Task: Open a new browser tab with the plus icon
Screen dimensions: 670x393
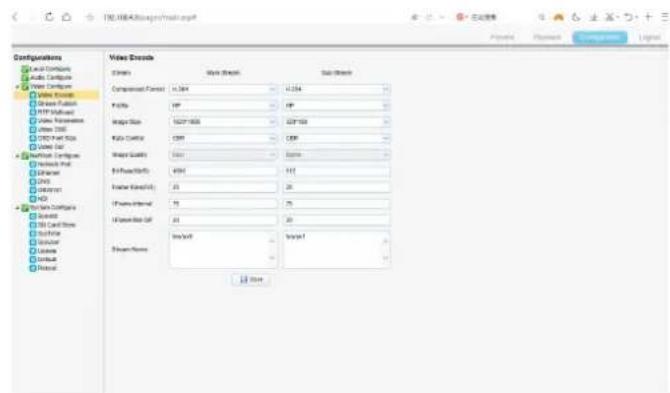Action: pyautogui.click(x=648, y=17)
